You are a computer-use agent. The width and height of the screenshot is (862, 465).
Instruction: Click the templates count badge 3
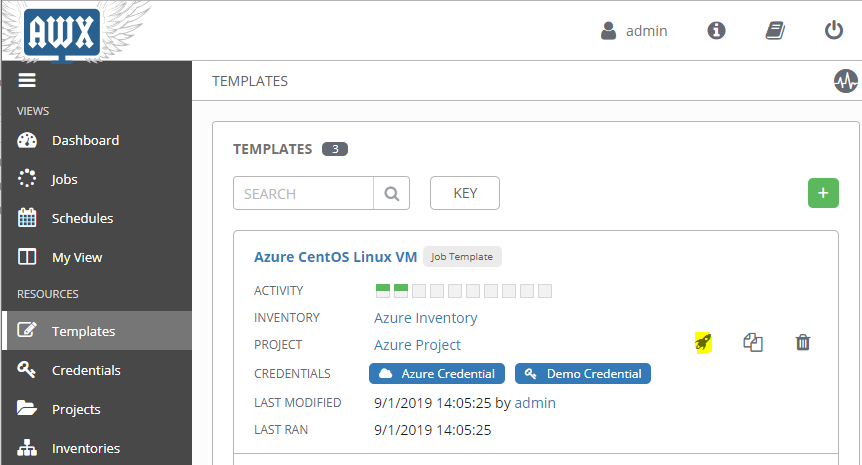click(x=335, y=149)
